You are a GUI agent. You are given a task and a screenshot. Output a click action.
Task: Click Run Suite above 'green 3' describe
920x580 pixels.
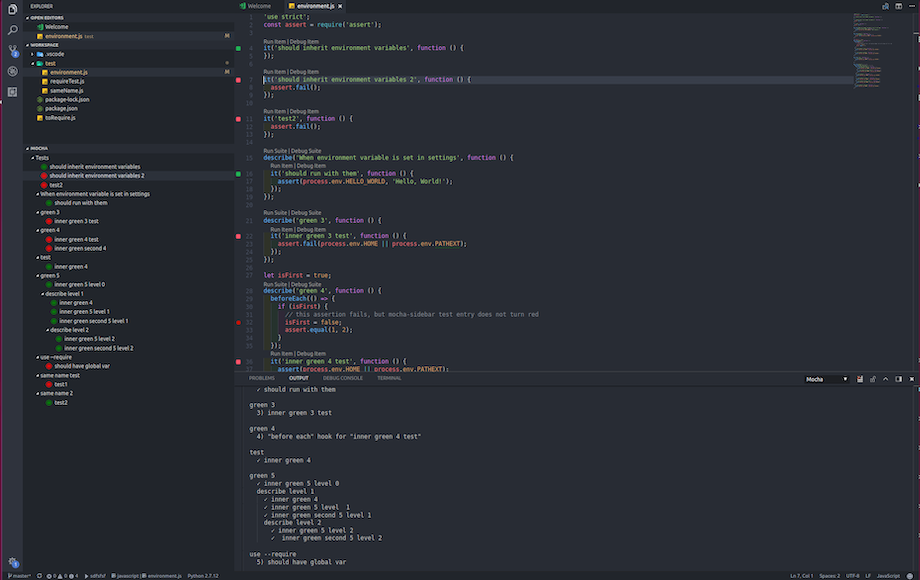(277, 213)
